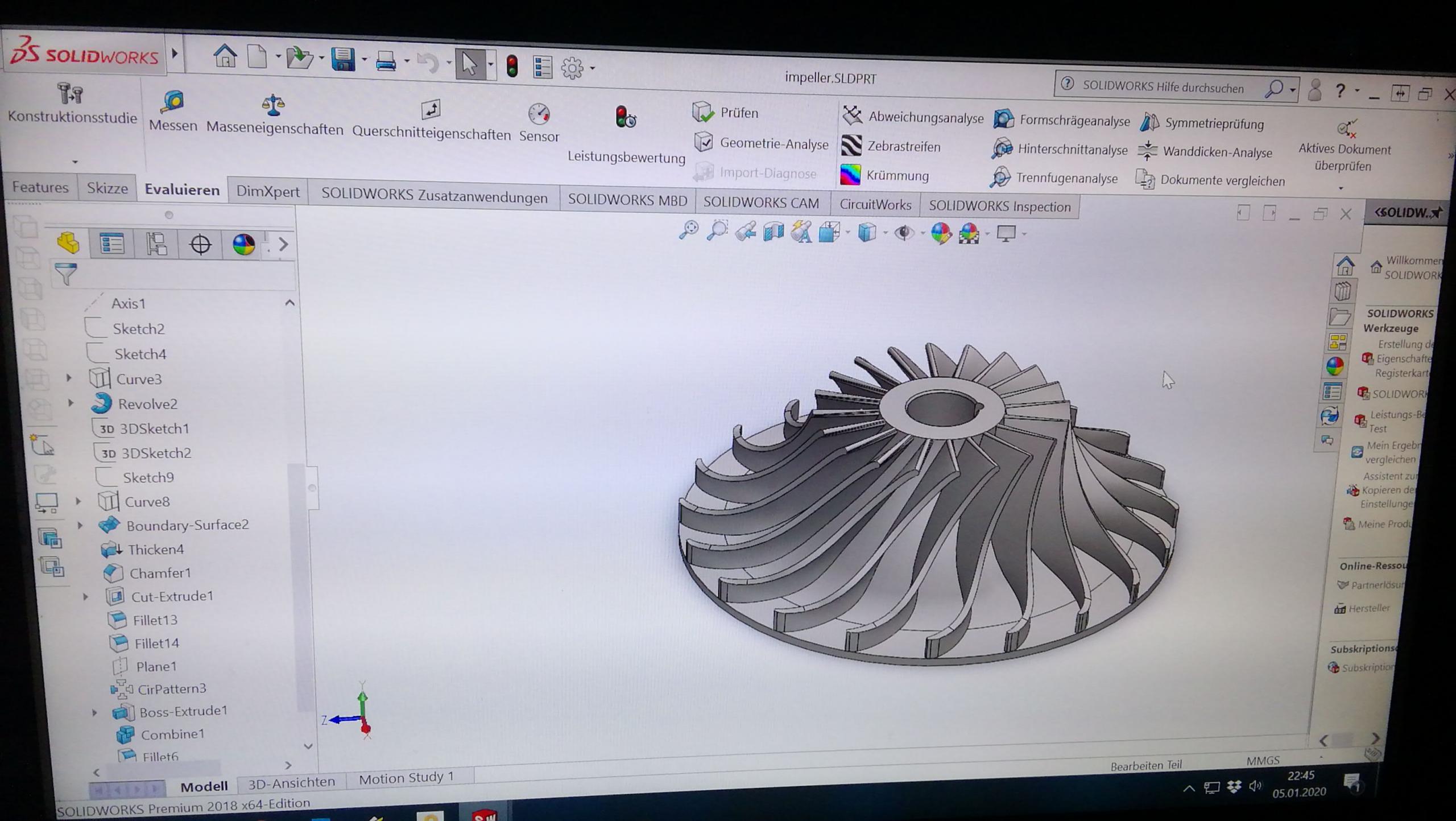This screenshot has width=1456, height=821.
Task: Toggle Zebrastreifen zebra stripes display
Action: tap(891, 146)
